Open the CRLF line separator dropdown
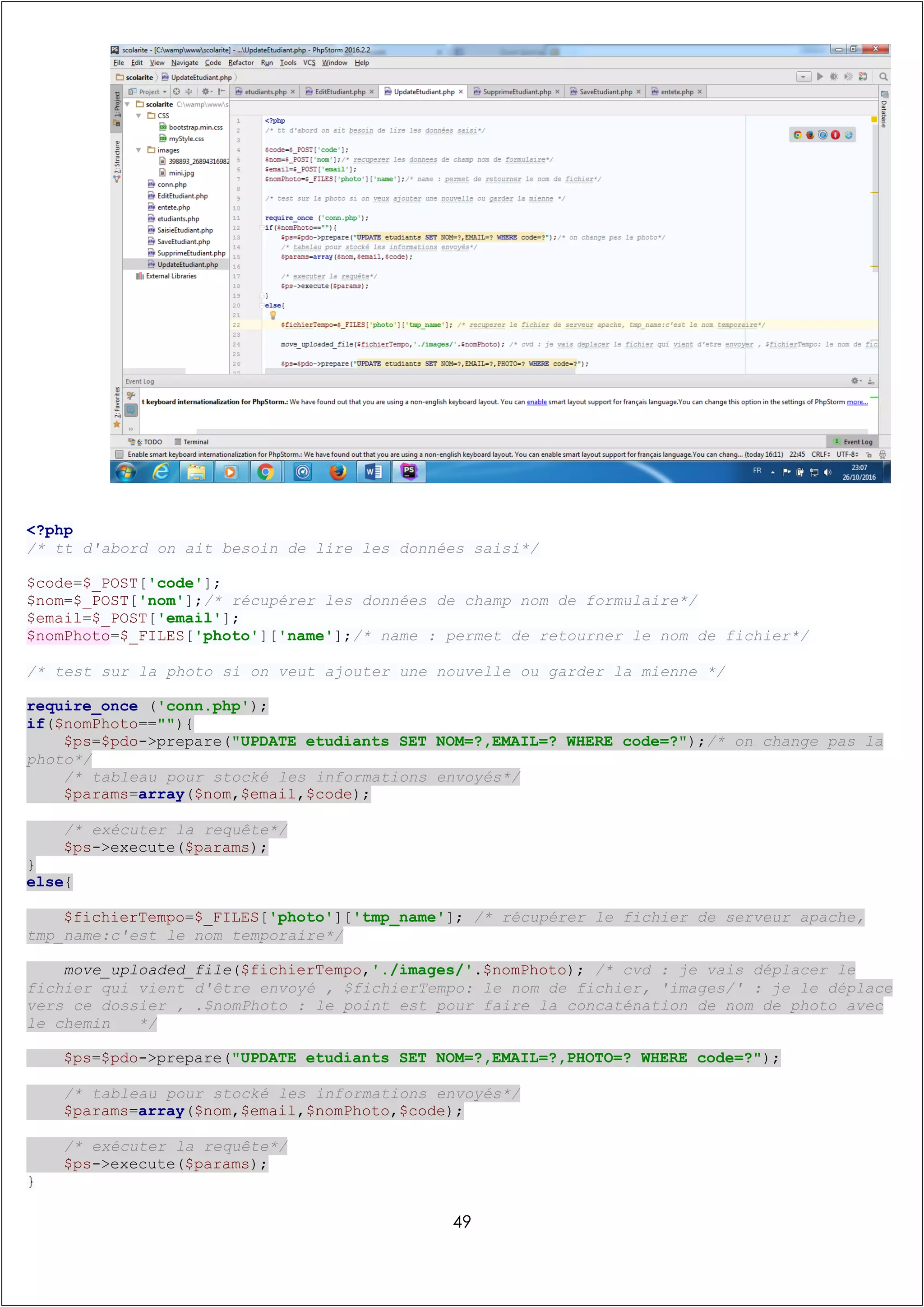 point(820,455)
